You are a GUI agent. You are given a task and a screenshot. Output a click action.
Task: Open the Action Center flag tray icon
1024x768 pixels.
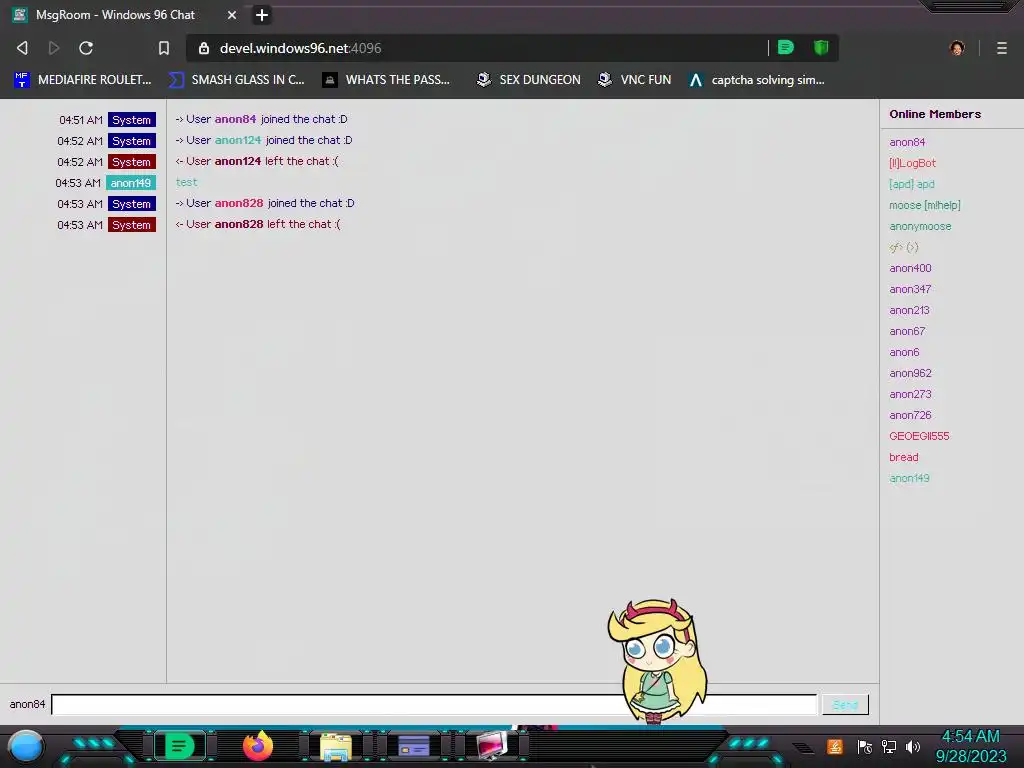(865, 746)
